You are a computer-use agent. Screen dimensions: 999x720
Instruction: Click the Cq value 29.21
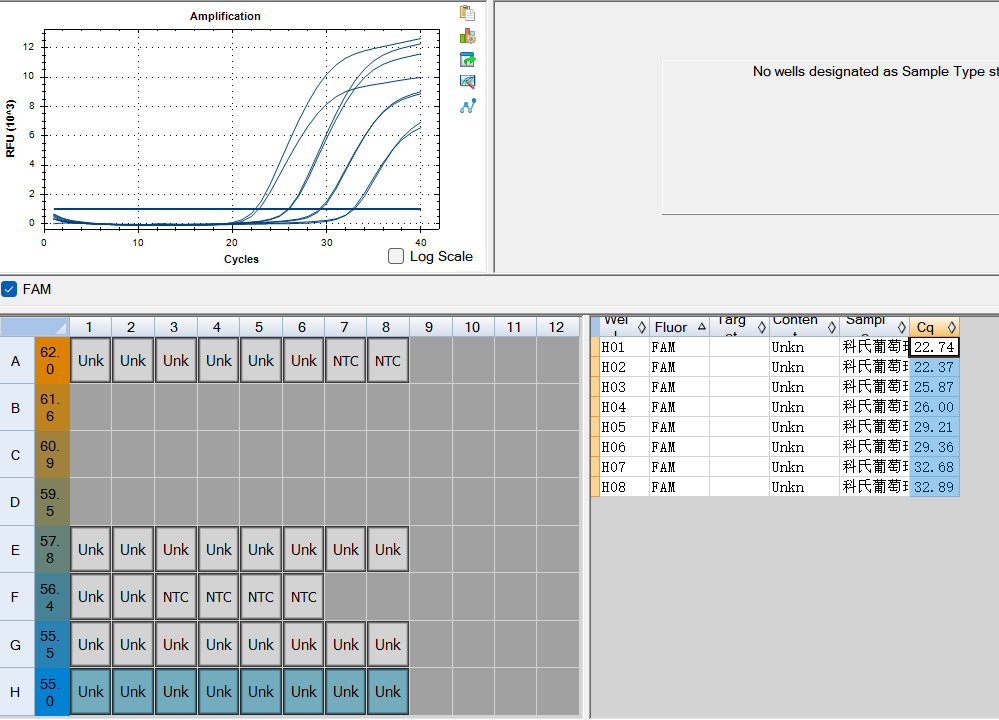pyautogui.click(x=934, y=427)
